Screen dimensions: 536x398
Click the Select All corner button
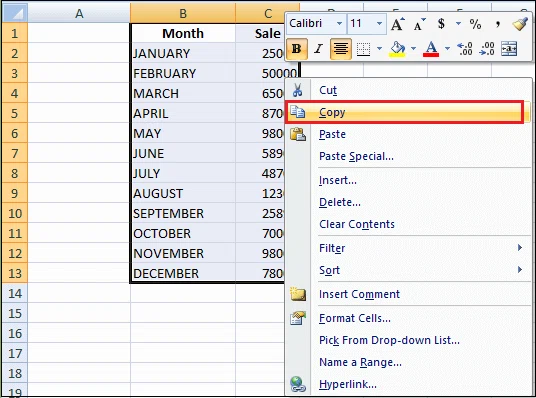tap(15, 13)
